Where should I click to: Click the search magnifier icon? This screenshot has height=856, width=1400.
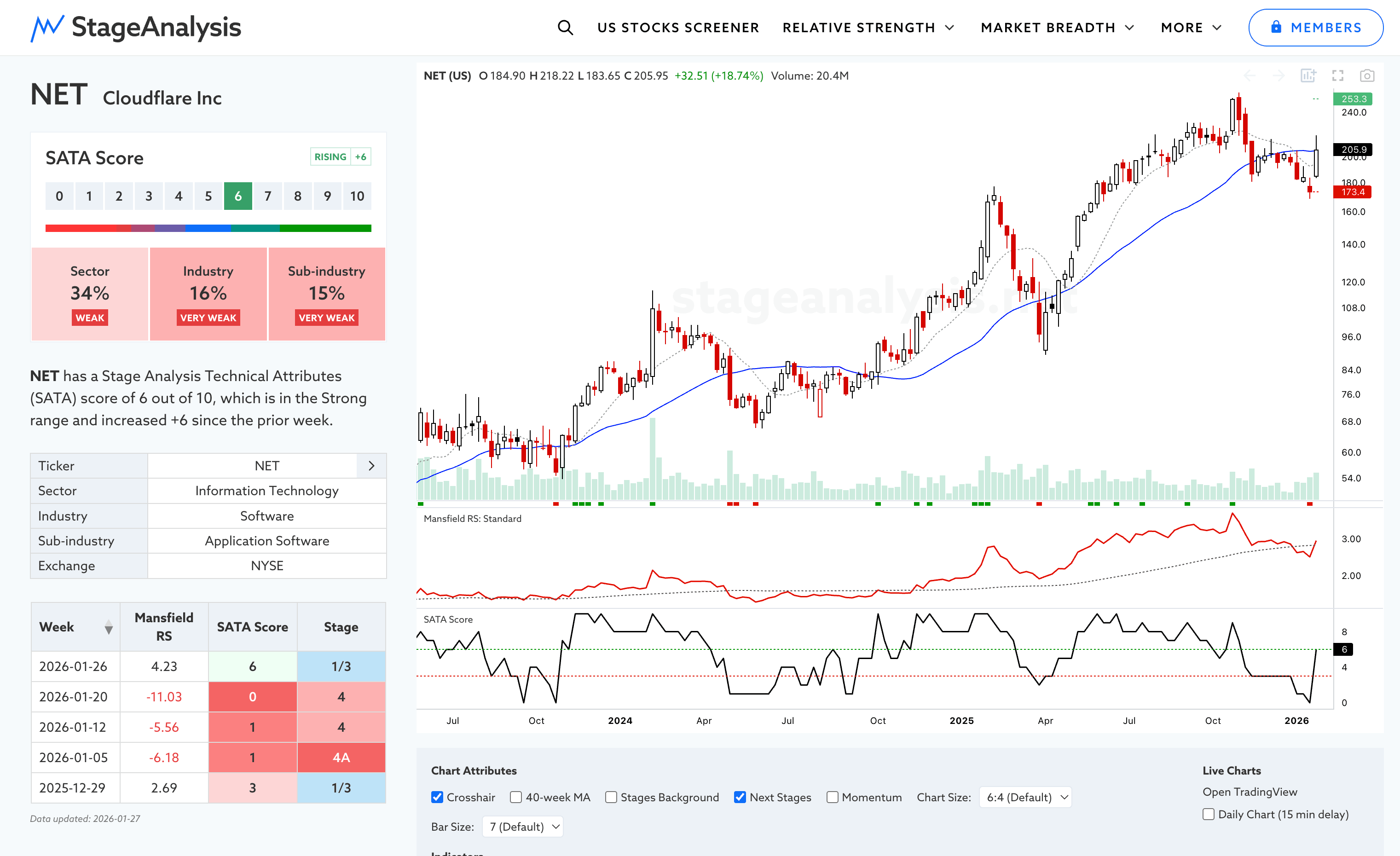[565, 27]
